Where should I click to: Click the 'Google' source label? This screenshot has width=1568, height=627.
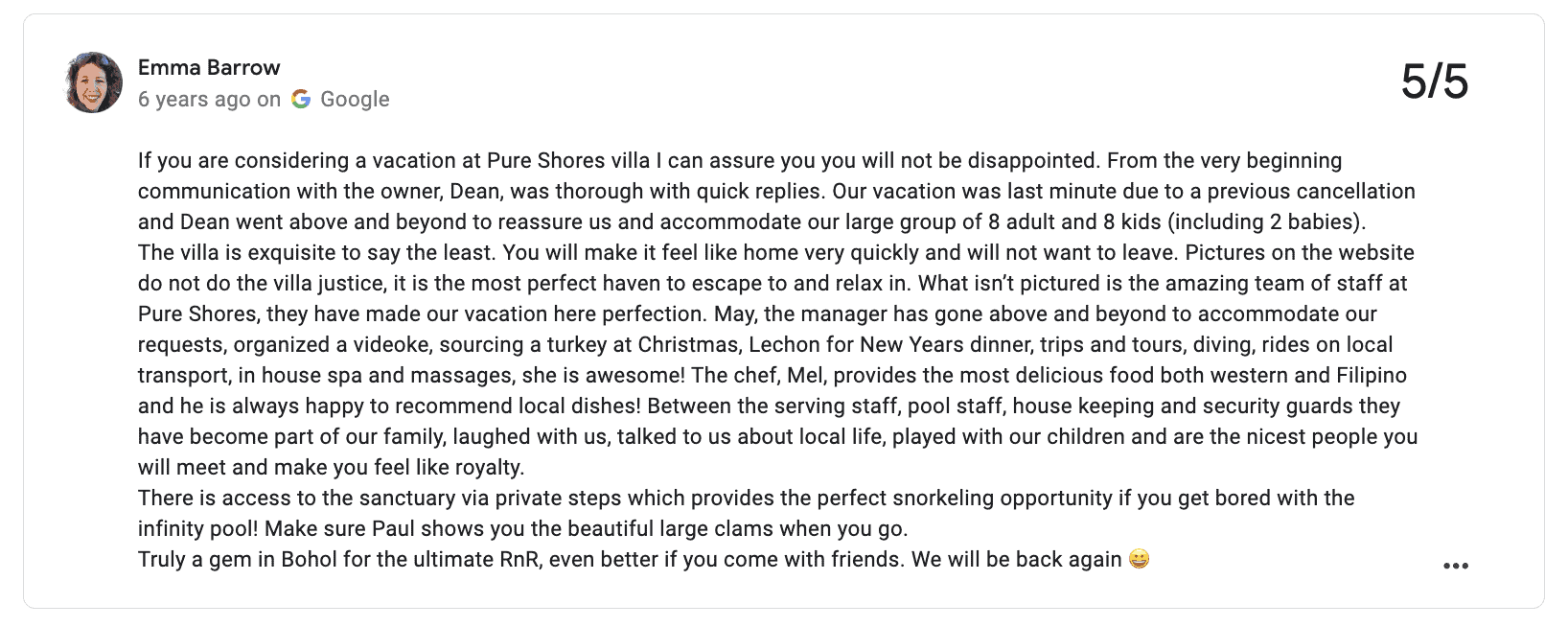[355, 99]
